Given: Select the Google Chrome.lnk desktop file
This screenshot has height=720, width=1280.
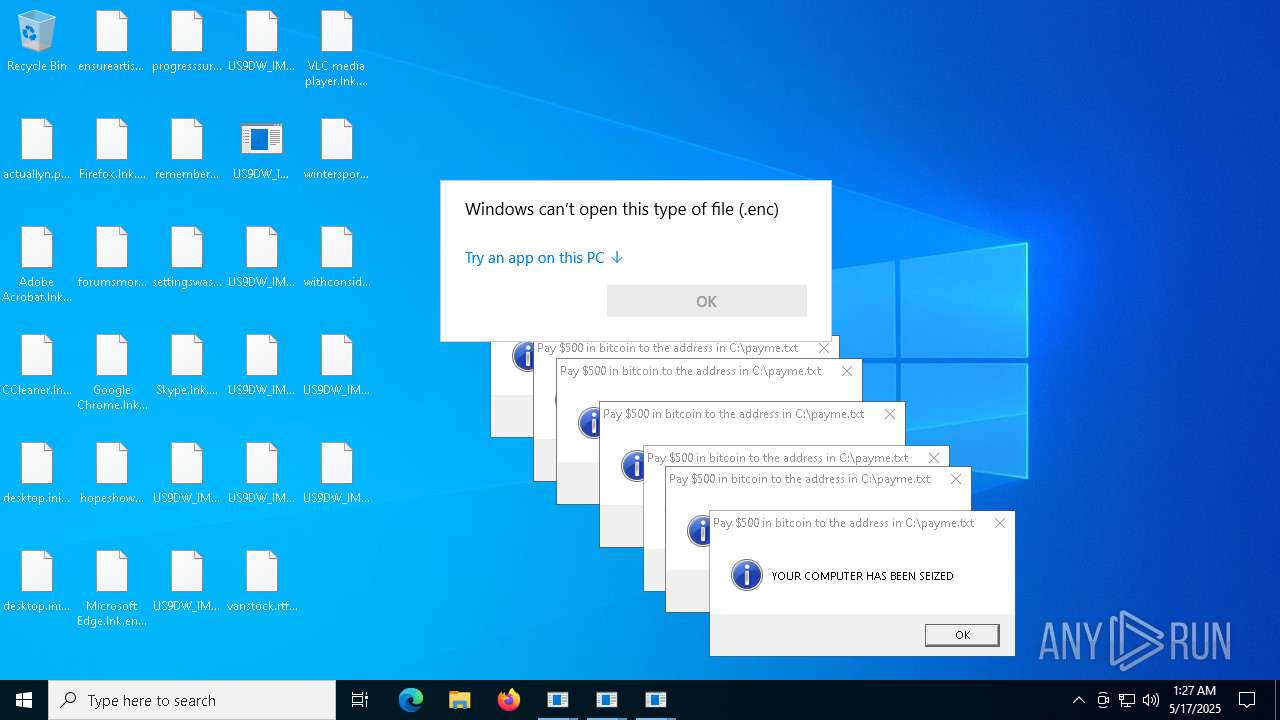Looking at the screenshot, I should point(112,373).
